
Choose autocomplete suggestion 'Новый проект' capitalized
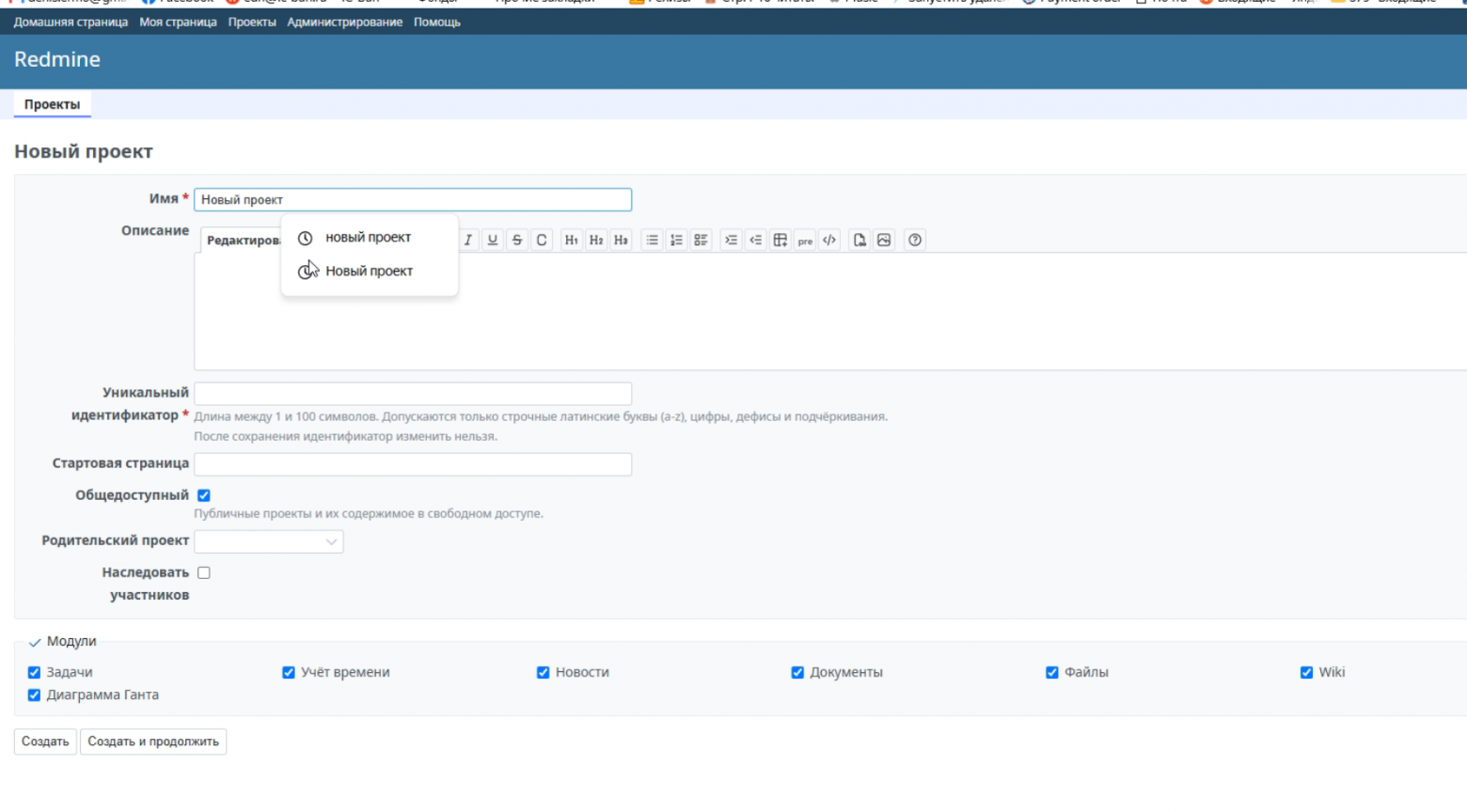coord(370,272)
